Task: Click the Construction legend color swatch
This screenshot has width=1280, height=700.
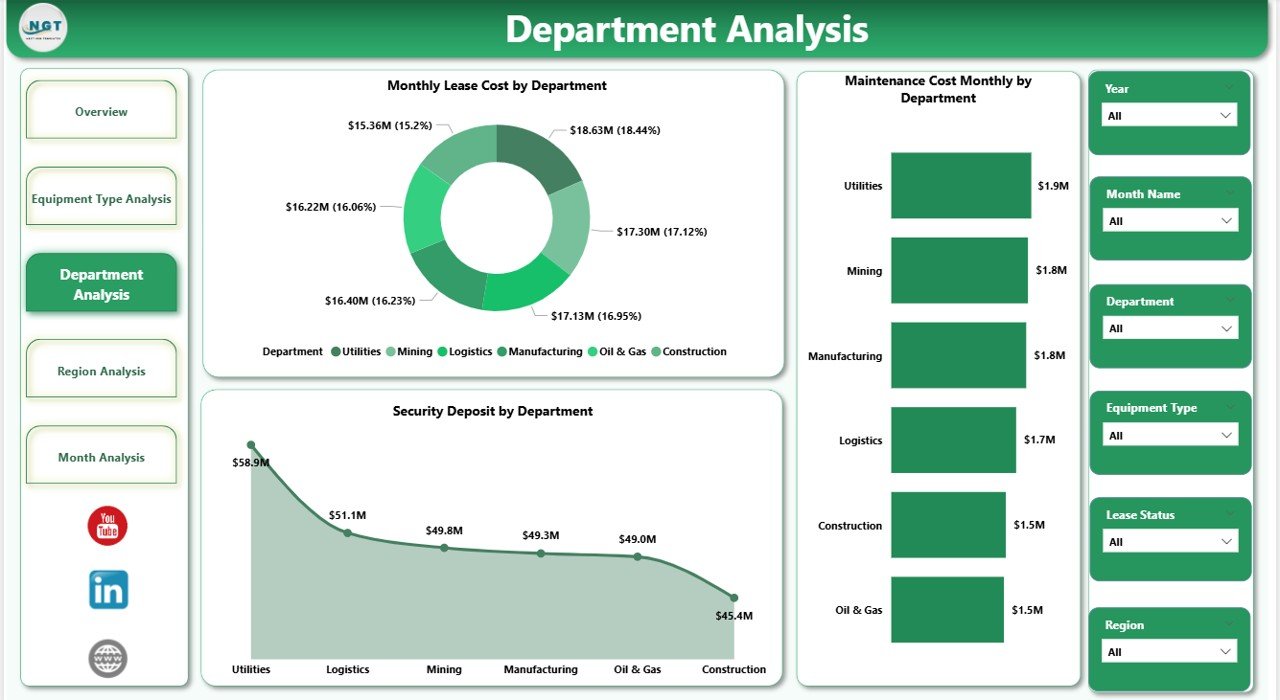Action: coord(656,351)
